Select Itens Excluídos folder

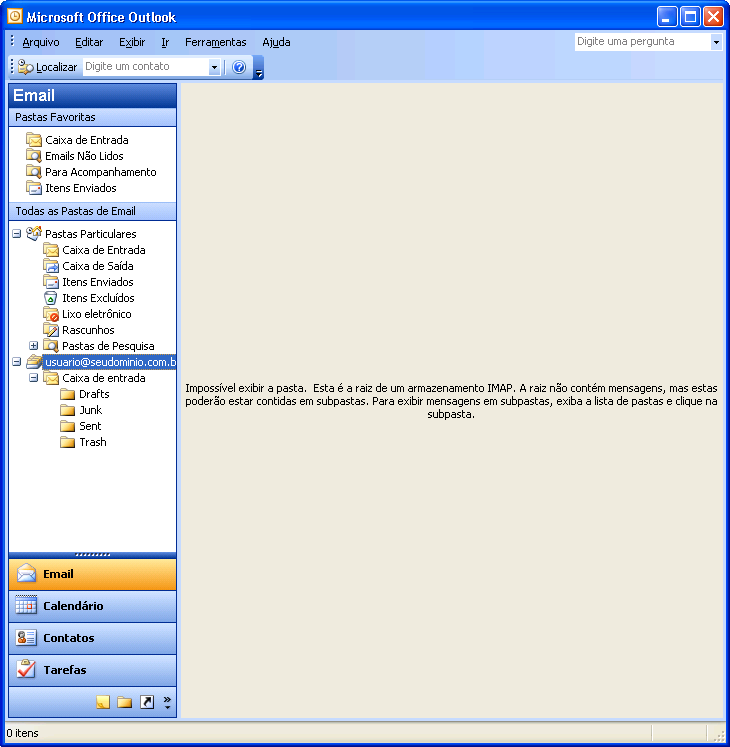click(x=97, y=298)
